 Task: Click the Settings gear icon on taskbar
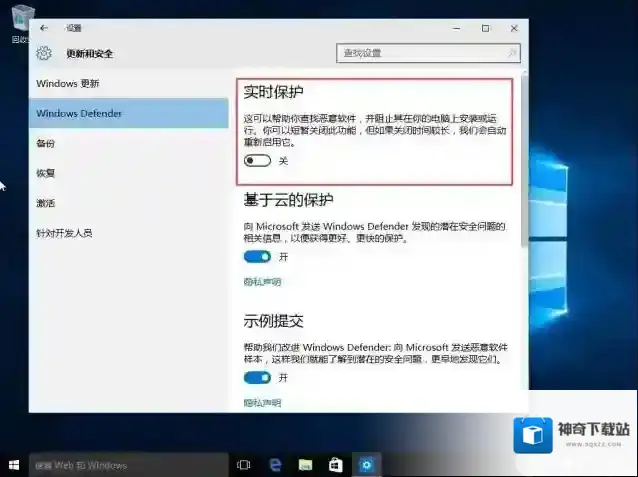[367, 465]
